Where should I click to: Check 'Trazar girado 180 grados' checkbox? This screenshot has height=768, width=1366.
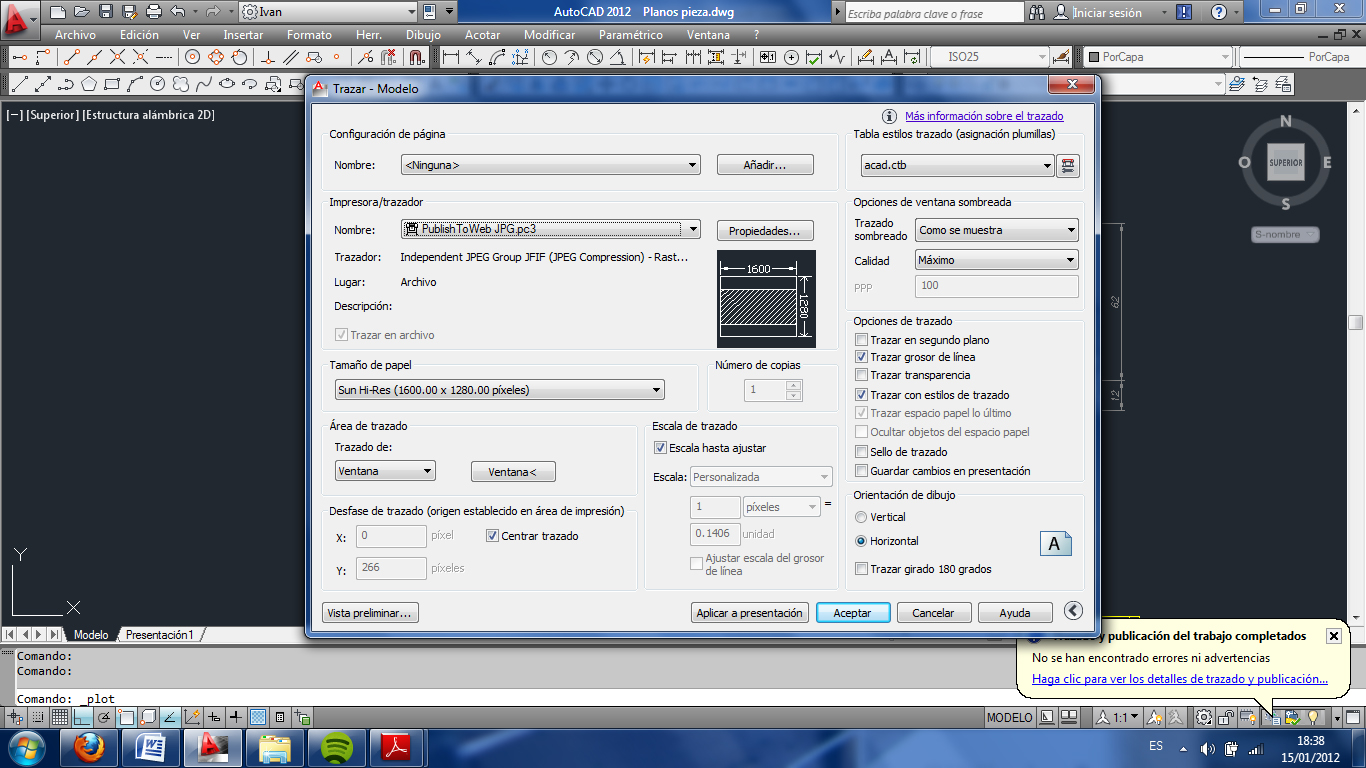pos(862,569)
